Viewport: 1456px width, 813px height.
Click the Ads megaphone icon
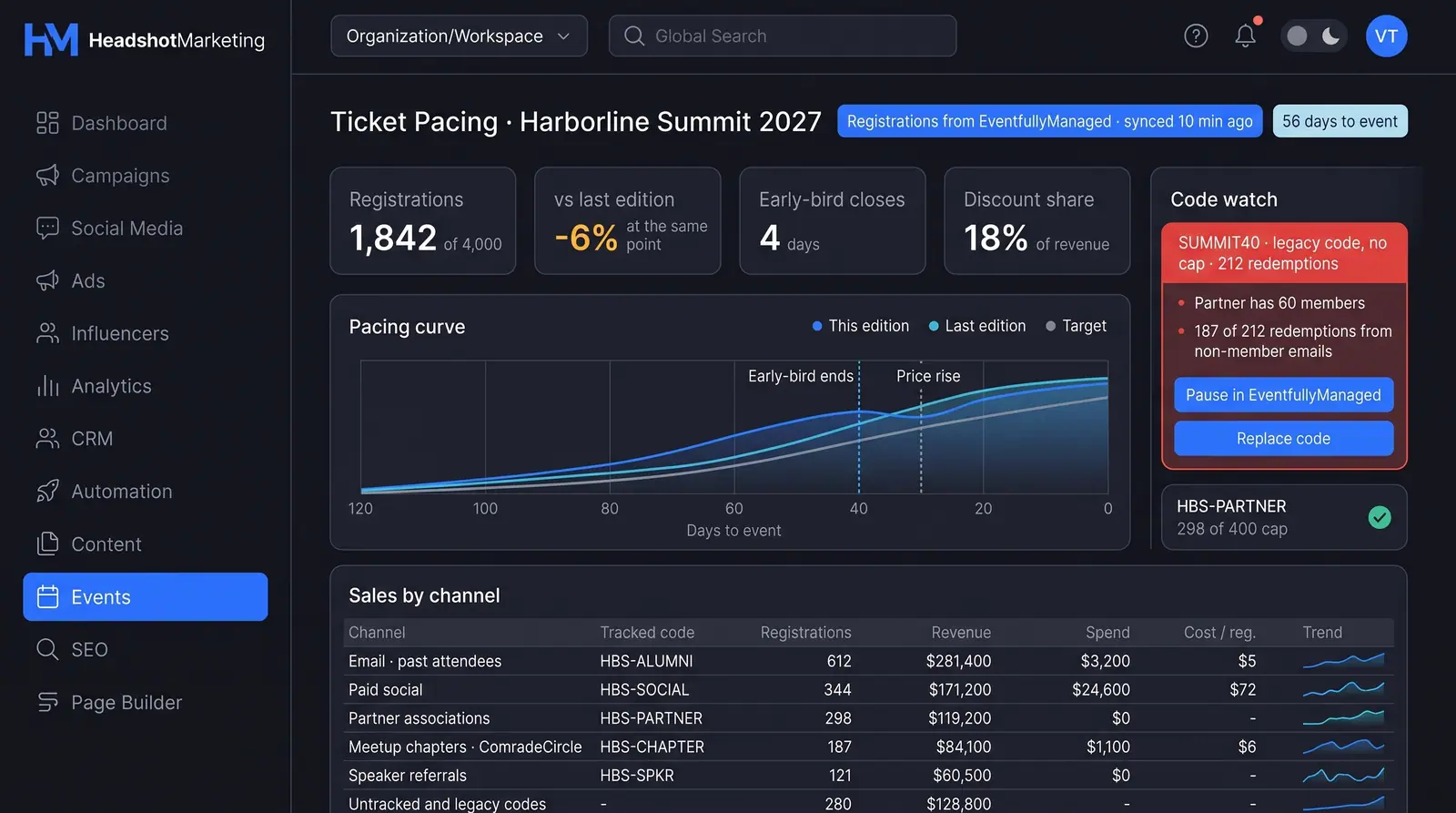[47, 280]
